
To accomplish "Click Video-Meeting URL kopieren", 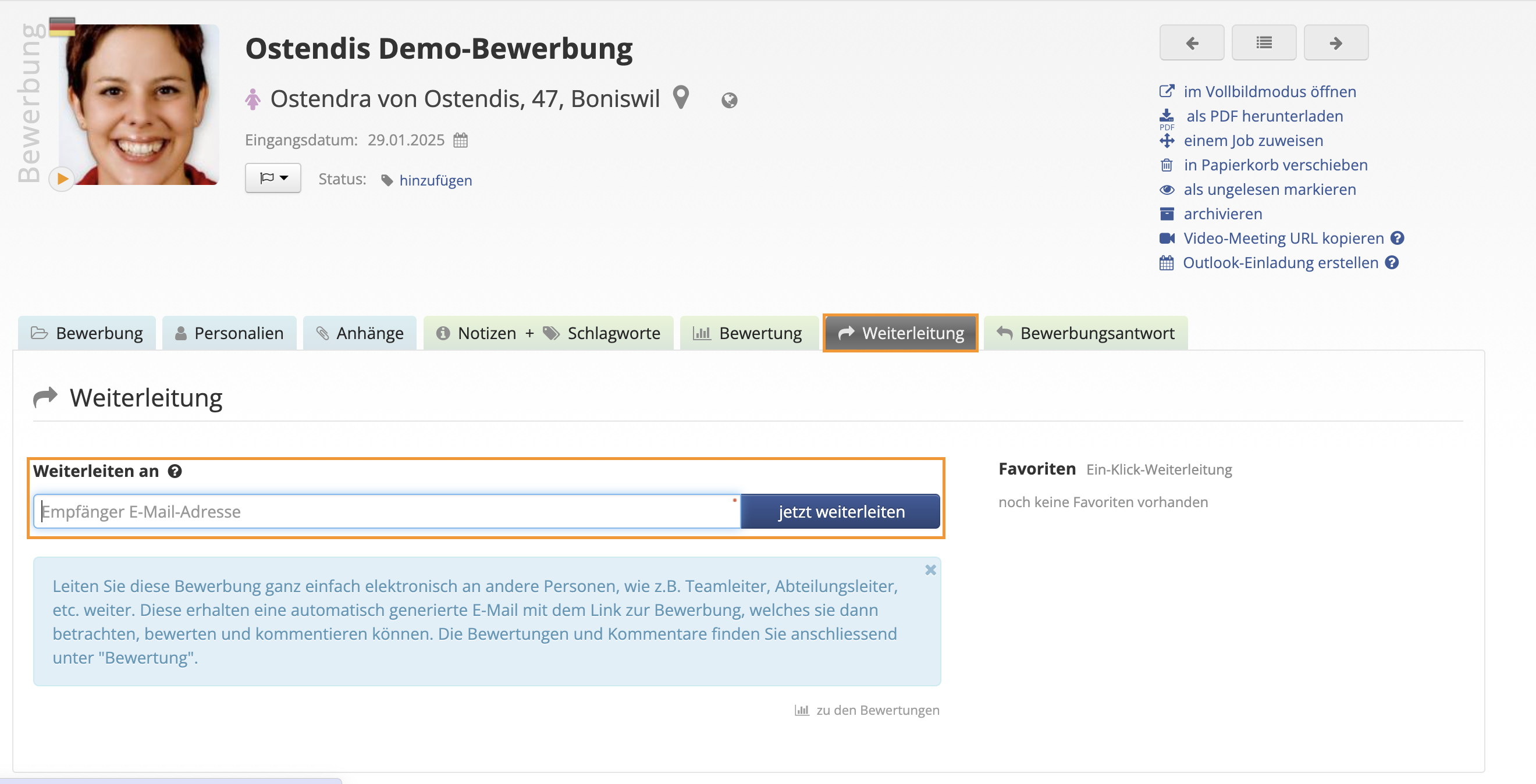I will pyautogui.click(x=1283, y=238).
